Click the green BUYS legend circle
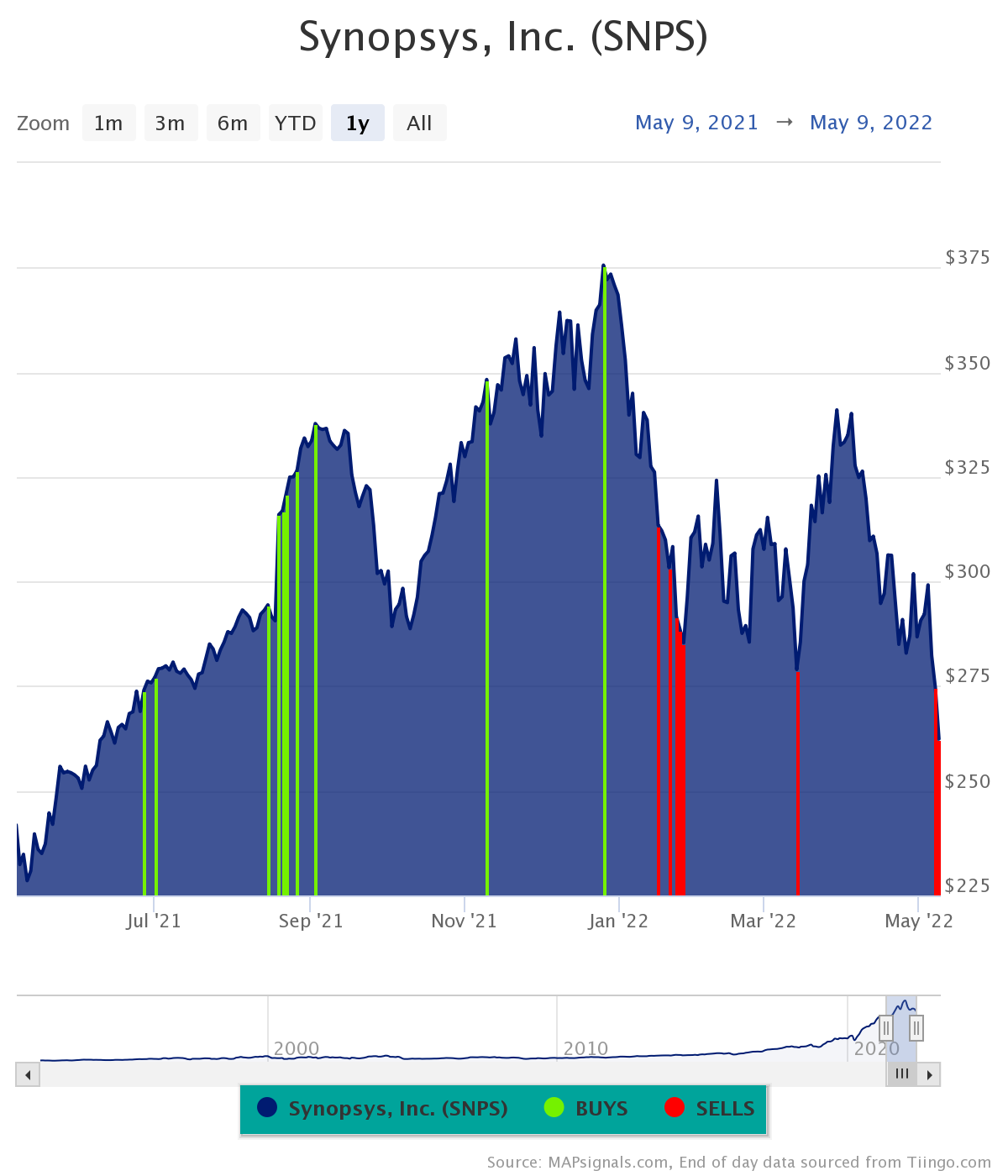 click(x=554, y=1108)
